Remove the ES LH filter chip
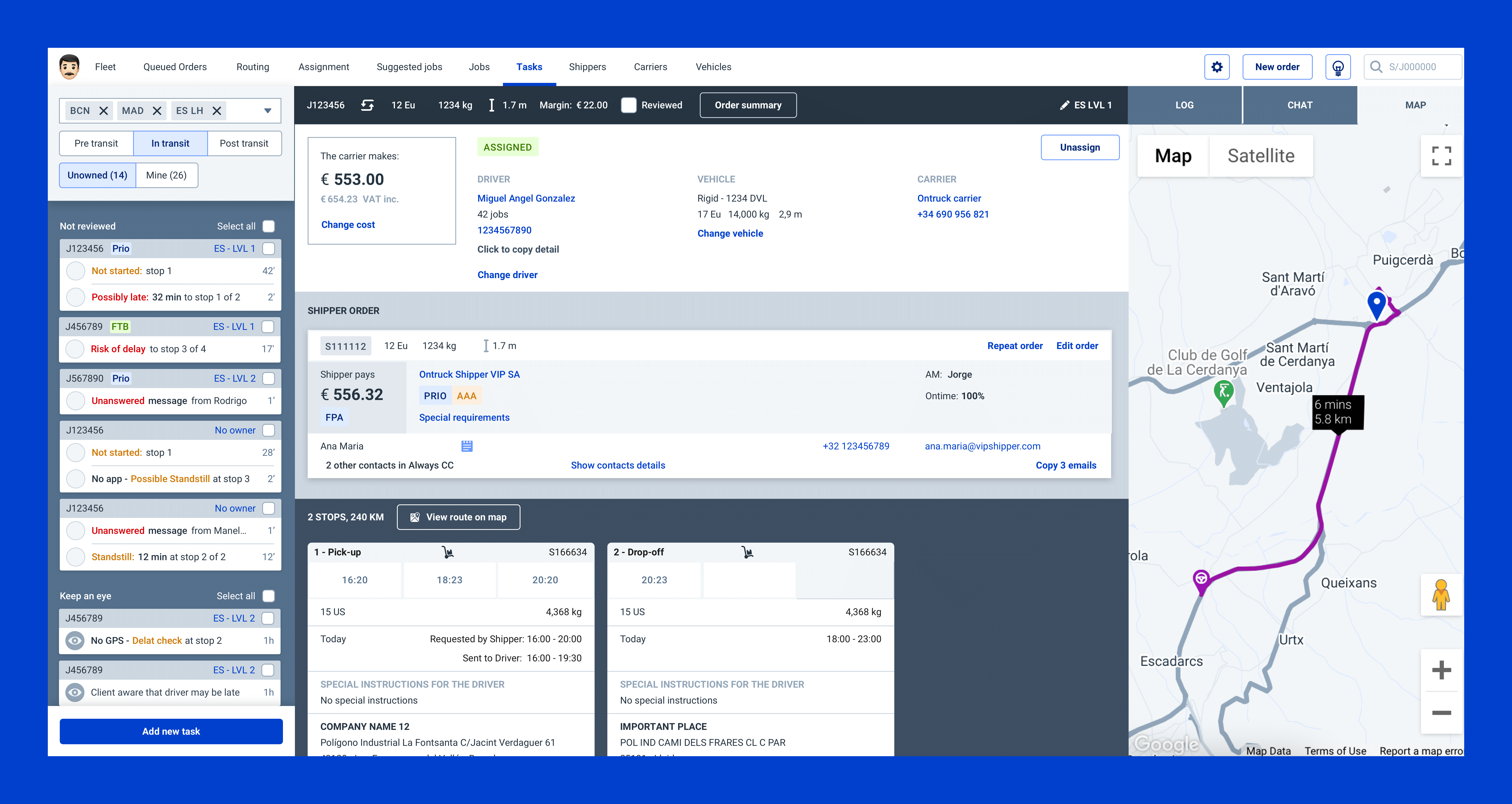The width and height of the screenshot is (1512, 804). 217,111
